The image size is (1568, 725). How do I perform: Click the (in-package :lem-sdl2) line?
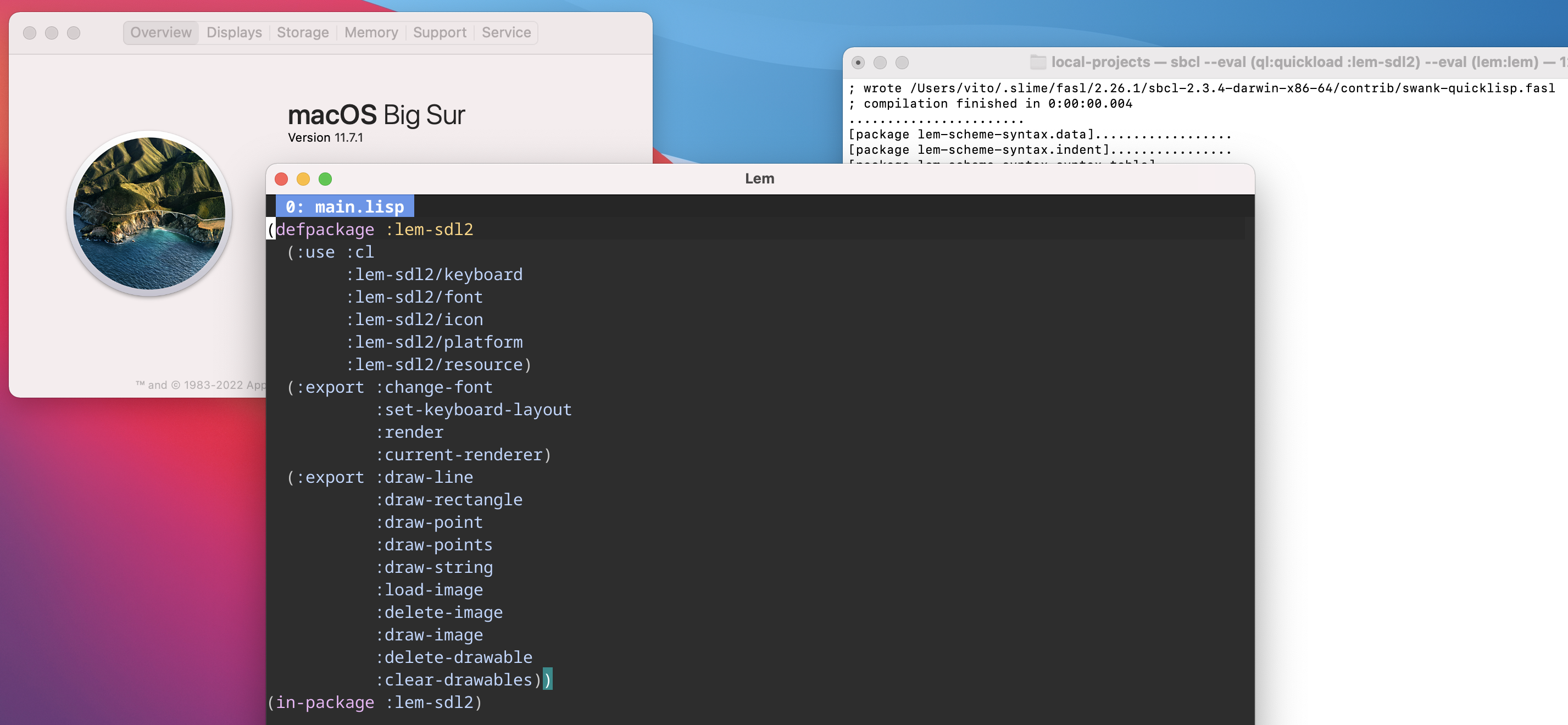point(374,702)
